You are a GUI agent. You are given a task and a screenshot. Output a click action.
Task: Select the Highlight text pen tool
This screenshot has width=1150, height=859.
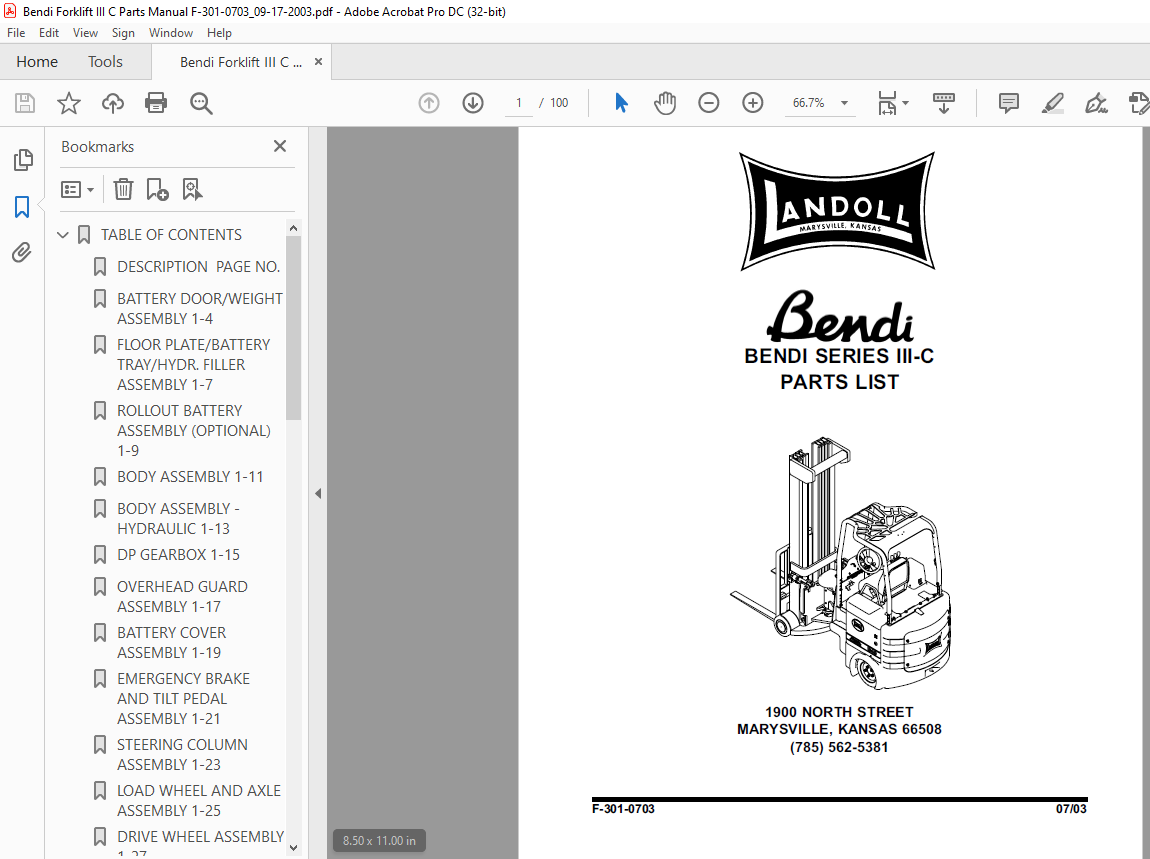click(1052, 103)
